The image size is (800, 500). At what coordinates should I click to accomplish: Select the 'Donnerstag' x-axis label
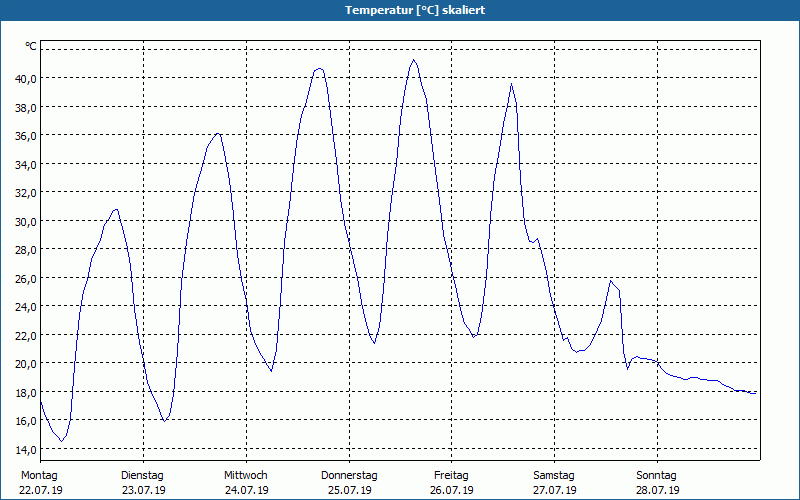coord(348,475)
